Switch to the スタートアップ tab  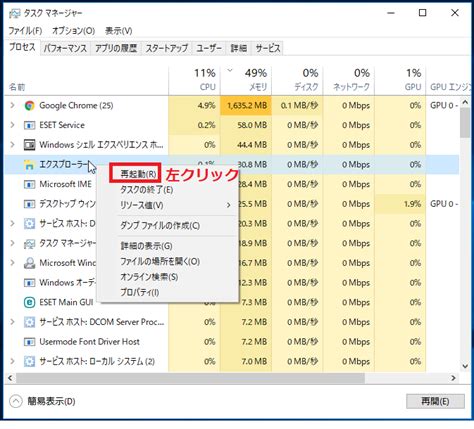pyautogui.click(x=167, y=49)
